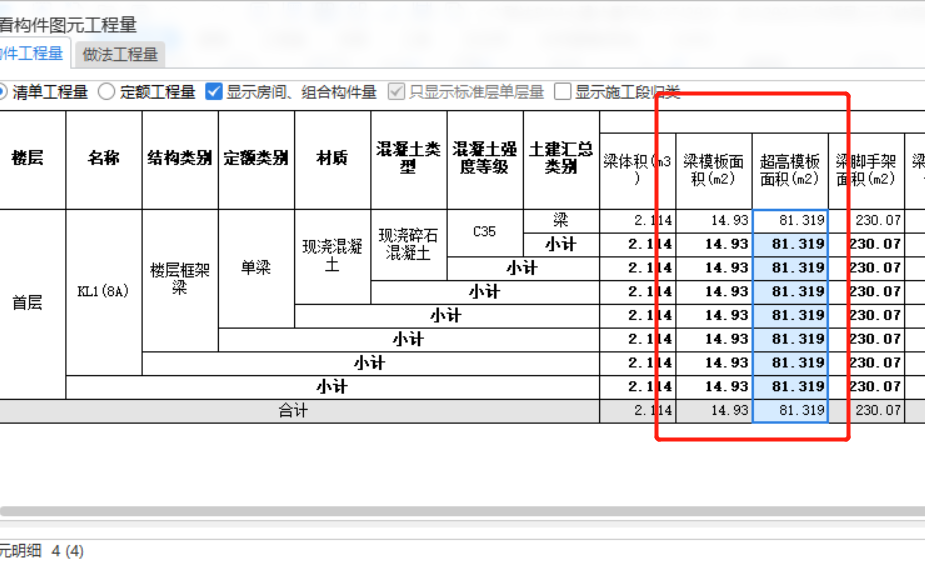Image resolution: width=925 pixels, height=564 pixels.
Task: Select the 清单工程量 radio option
Action: click(x=44, y=92)
